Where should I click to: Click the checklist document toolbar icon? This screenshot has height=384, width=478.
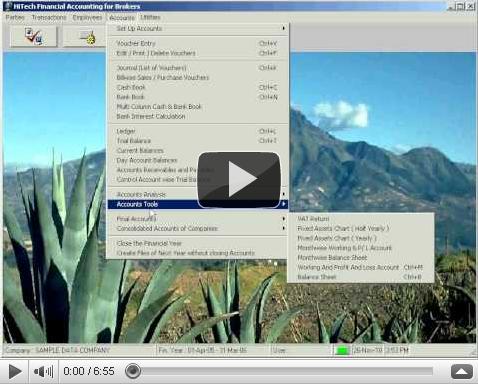[x=33, y=36]
